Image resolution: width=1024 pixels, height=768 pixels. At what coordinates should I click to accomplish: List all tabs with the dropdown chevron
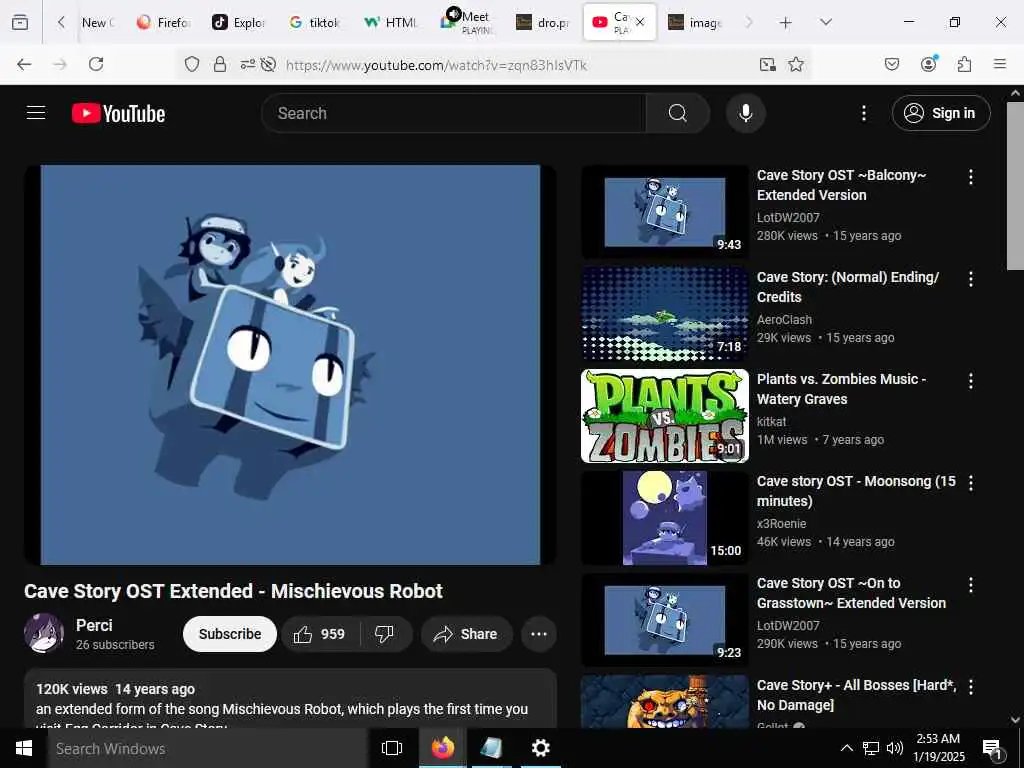(x=826, y=22)
